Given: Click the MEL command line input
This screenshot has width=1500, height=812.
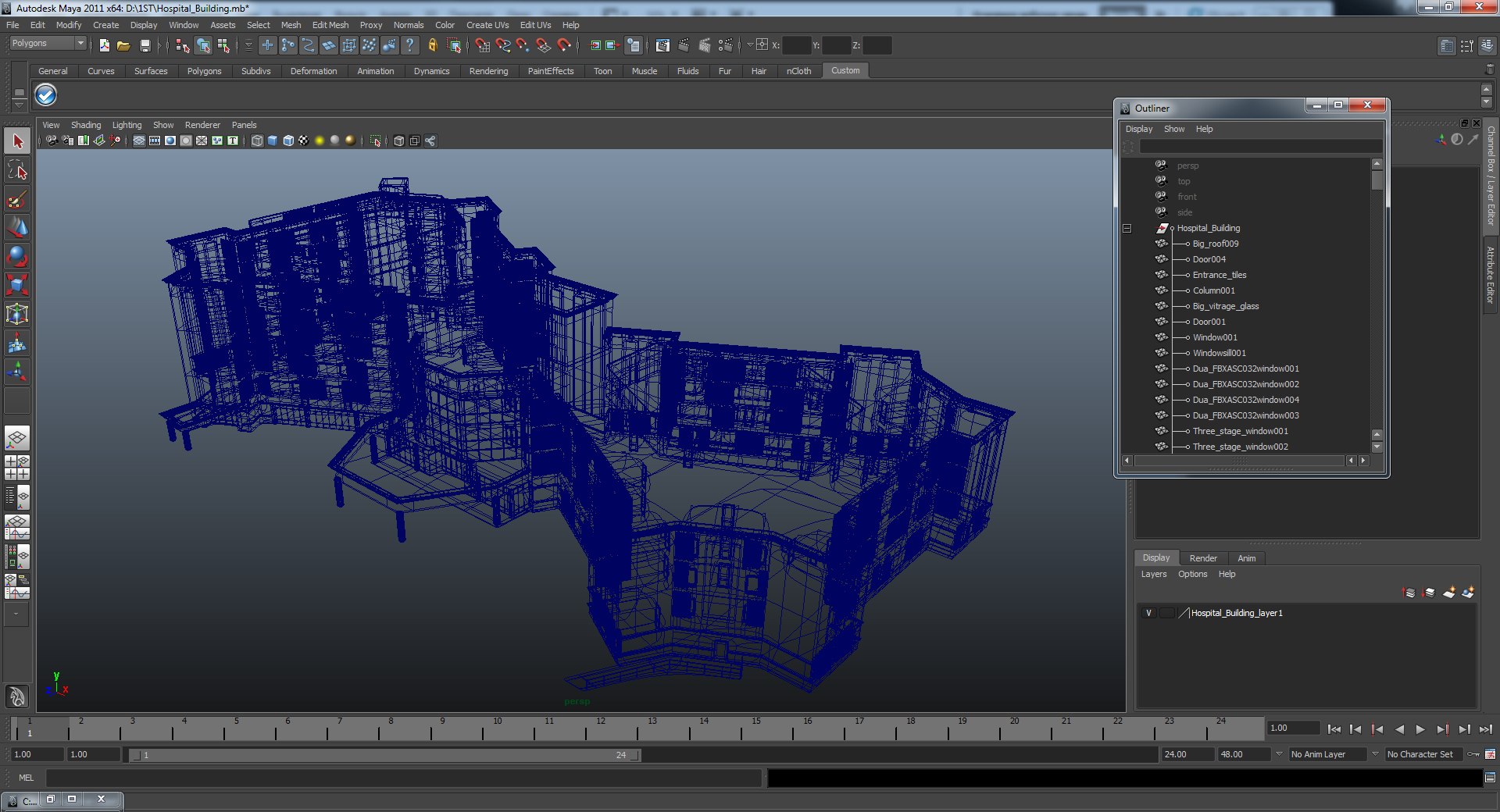Looking at the screenshot, I should [x=403, y=778].
